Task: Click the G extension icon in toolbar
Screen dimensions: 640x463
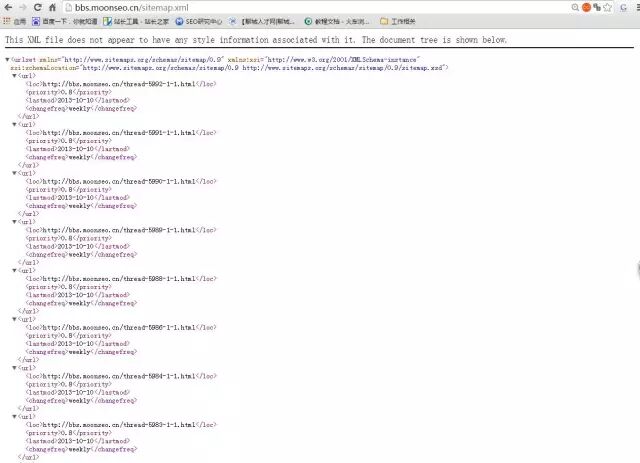Action: 623,7
